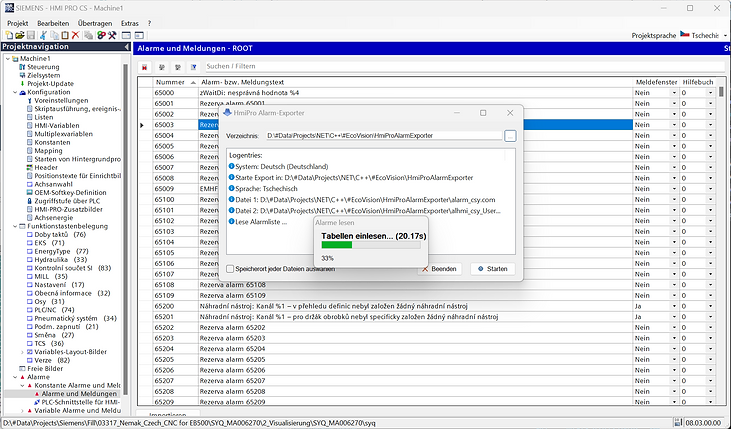
Task: Collapse the Konfiguration tree node
Action: click(x=15, y=92)
